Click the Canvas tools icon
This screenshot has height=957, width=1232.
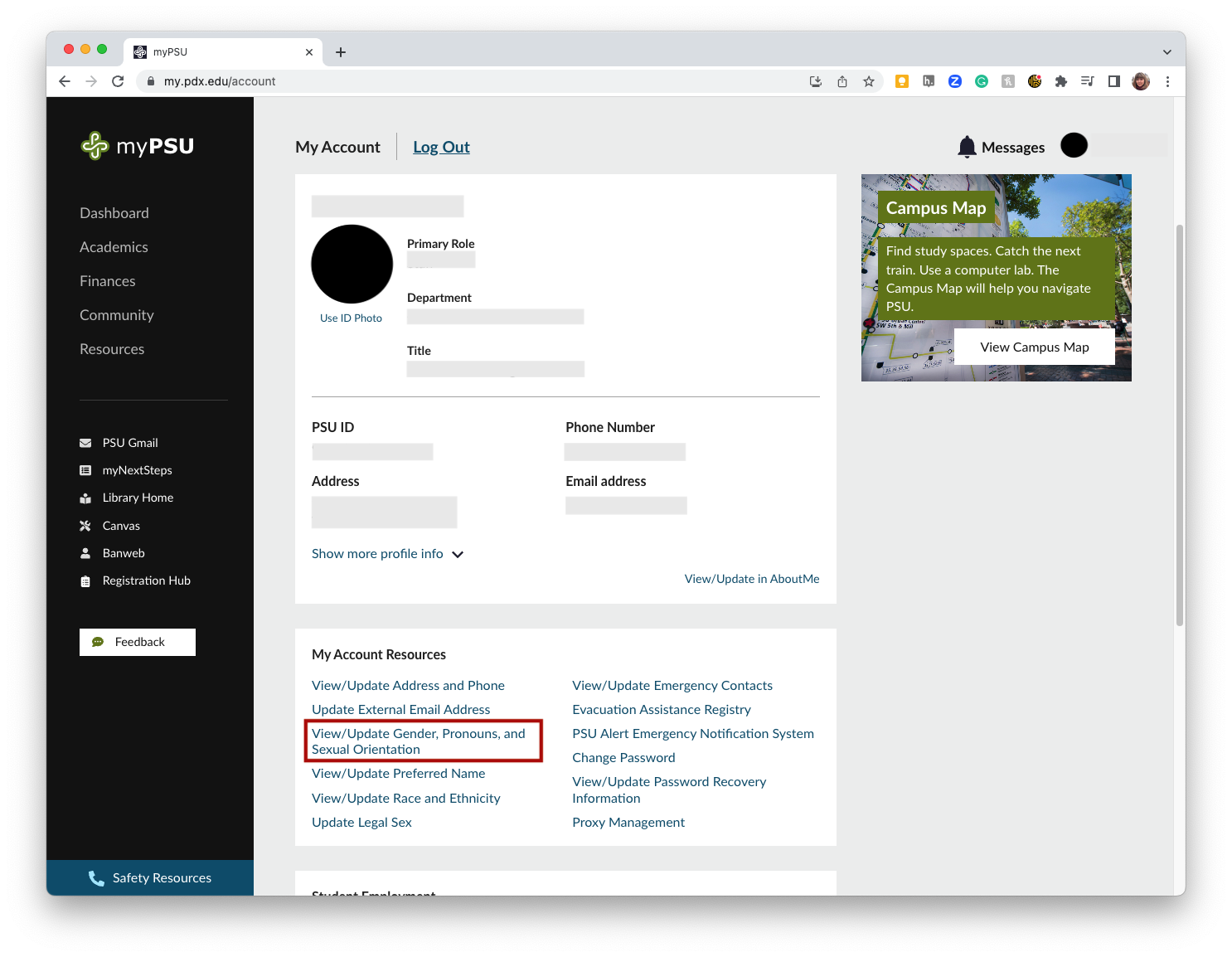85,526
